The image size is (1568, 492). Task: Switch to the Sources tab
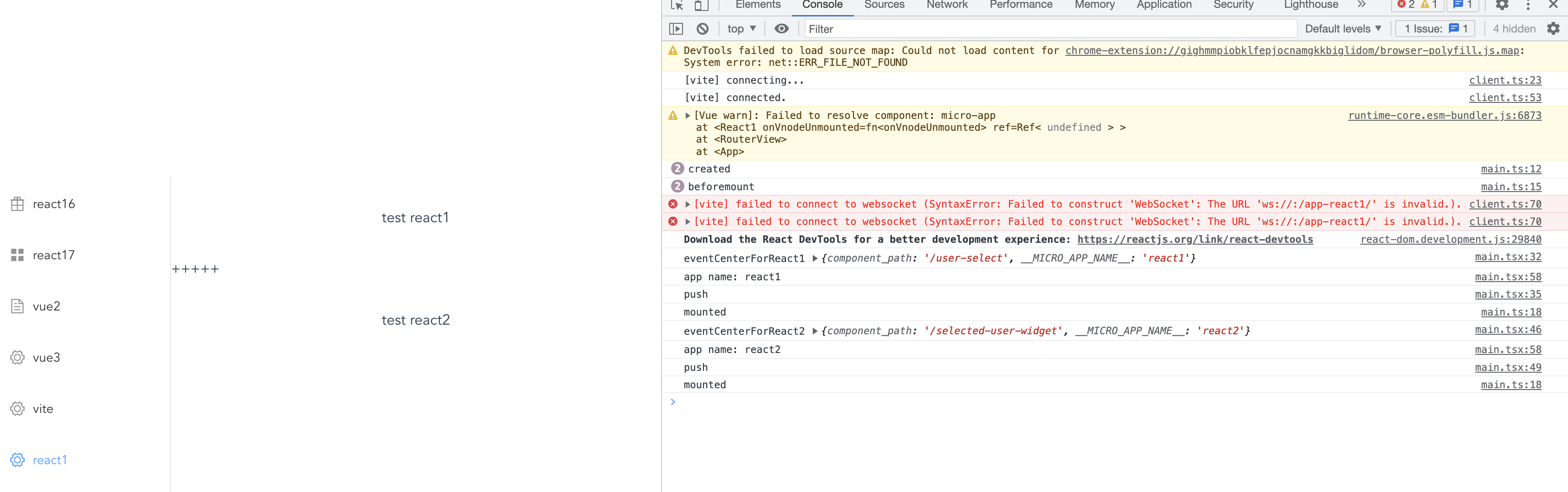coord(884,5)
